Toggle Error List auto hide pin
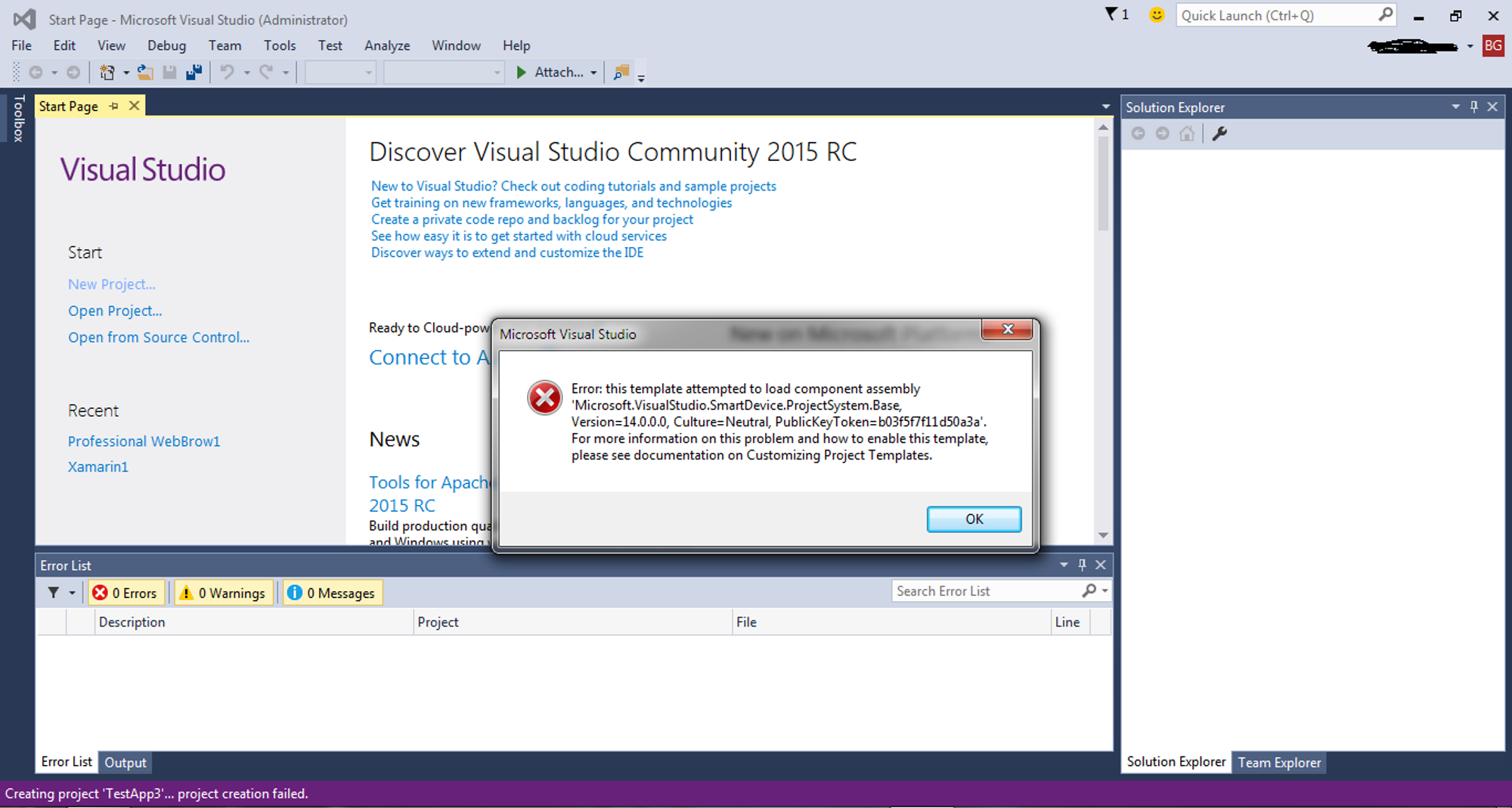1512x808 pixels. 1082,565
